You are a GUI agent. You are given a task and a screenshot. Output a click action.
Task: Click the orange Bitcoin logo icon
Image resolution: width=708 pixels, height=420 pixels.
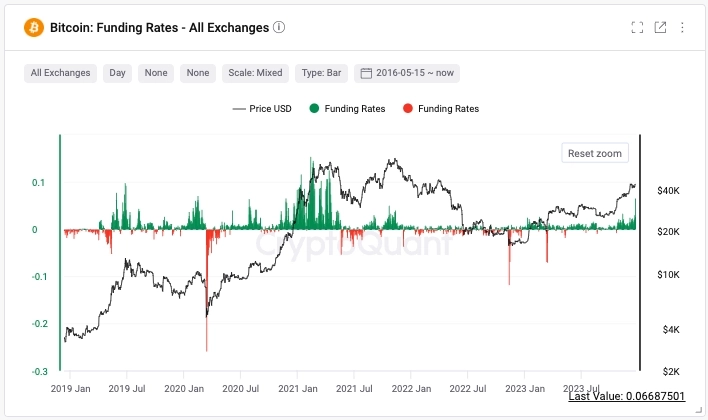tap(35, 28)
